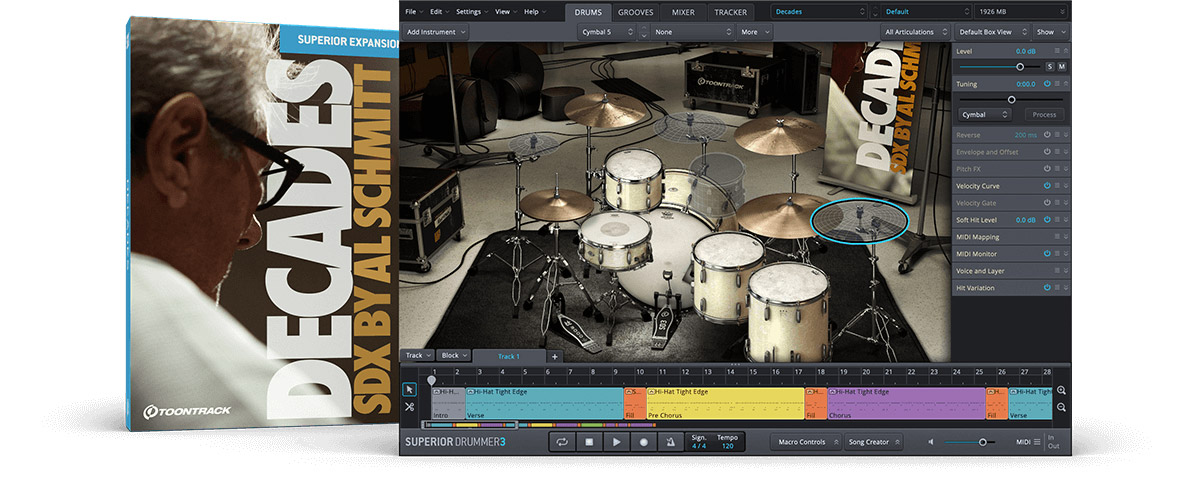The image size is (1200, 488).
Task: Open the Add Instrument dropdown
Action: click(x=436, y=32)
